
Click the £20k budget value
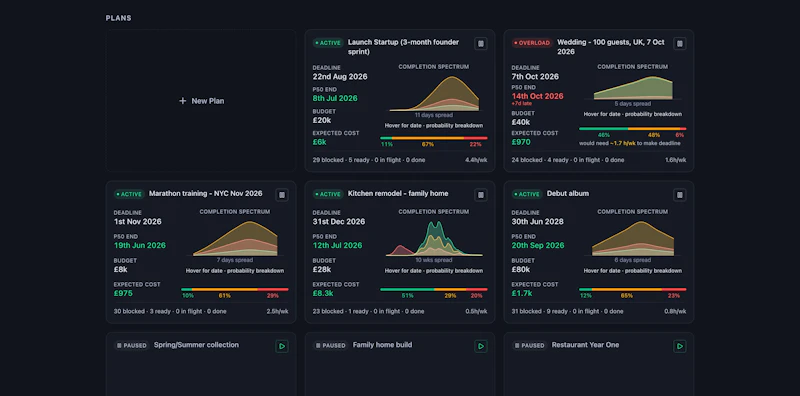(x=322, y=120)
